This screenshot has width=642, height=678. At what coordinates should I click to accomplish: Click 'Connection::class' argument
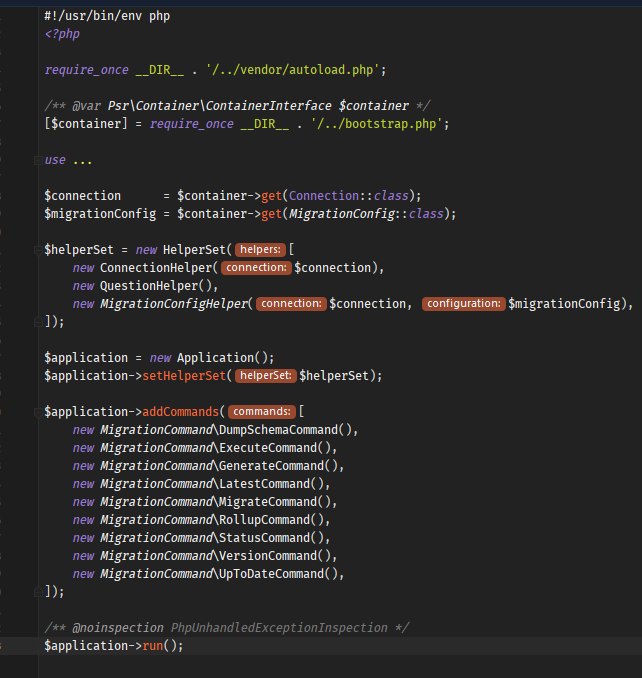point(349,196)
